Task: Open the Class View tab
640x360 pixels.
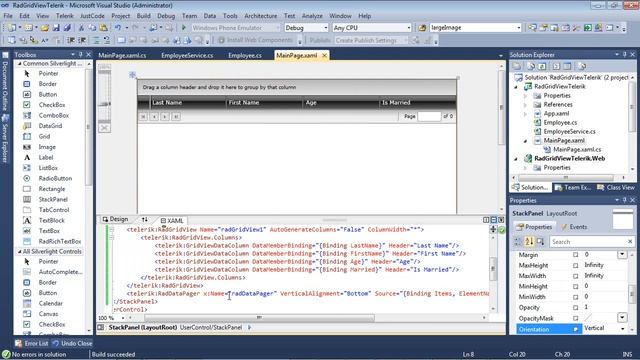Action: [x=616, y=187]
